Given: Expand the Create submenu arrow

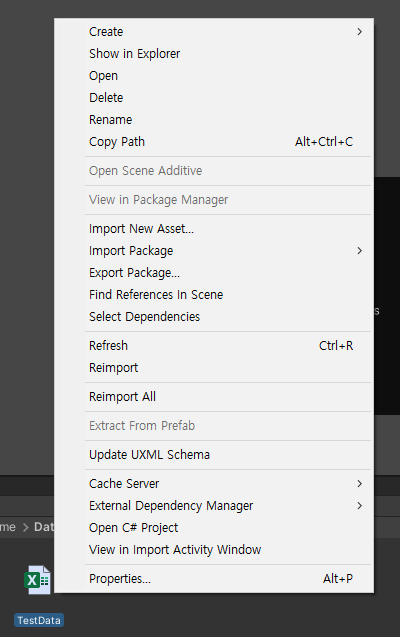Looking at the screenshot, I should pyautogui.click(x=359, y=32).
